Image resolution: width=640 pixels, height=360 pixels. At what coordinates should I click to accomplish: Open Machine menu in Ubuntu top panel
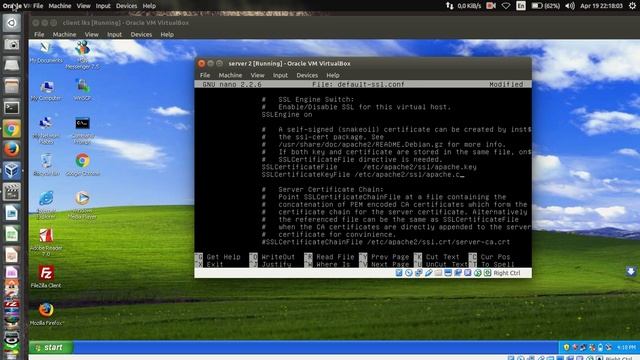coord(60,6)
